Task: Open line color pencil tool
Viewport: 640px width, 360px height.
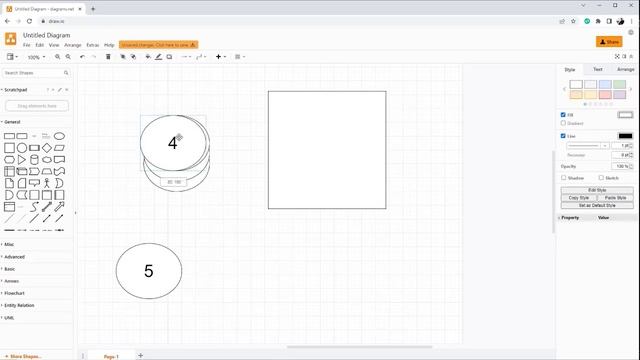Action: 158,57
